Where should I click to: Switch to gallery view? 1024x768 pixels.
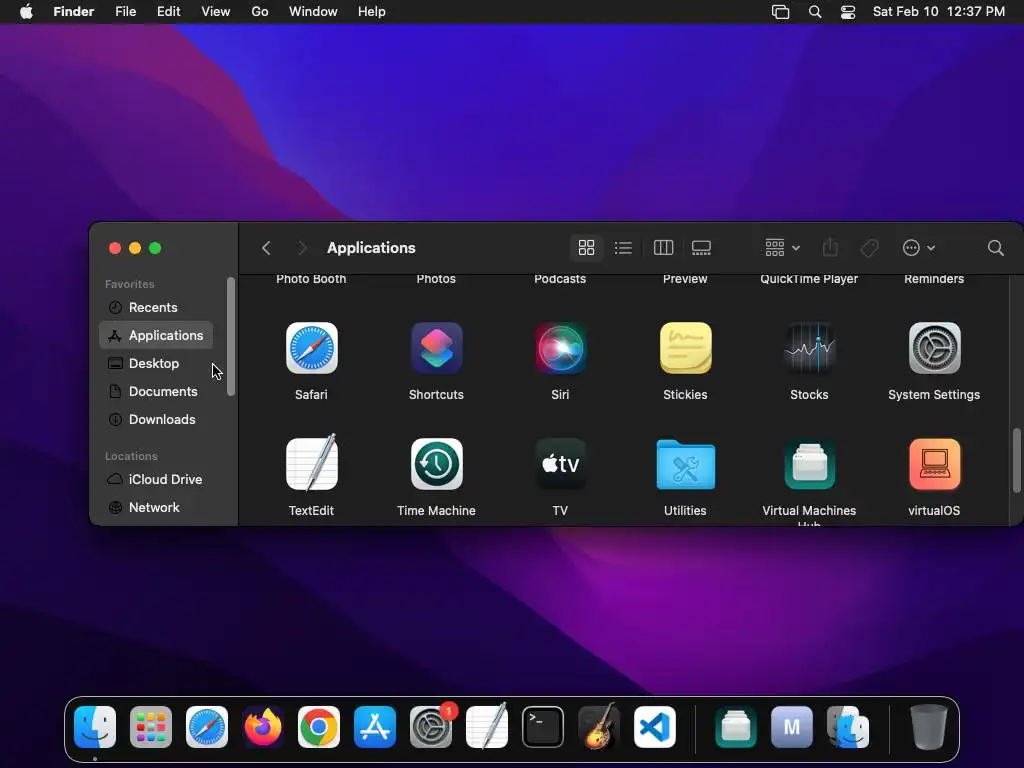(x=701, y=248)
